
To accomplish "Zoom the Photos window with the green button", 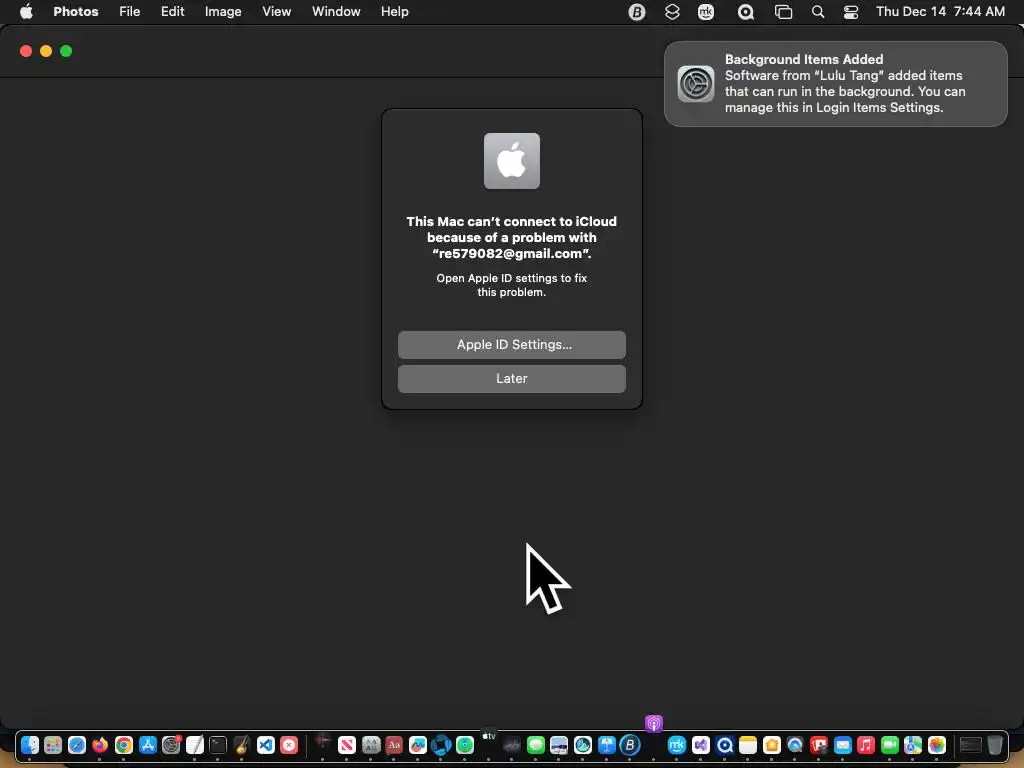I will [66, 51].
